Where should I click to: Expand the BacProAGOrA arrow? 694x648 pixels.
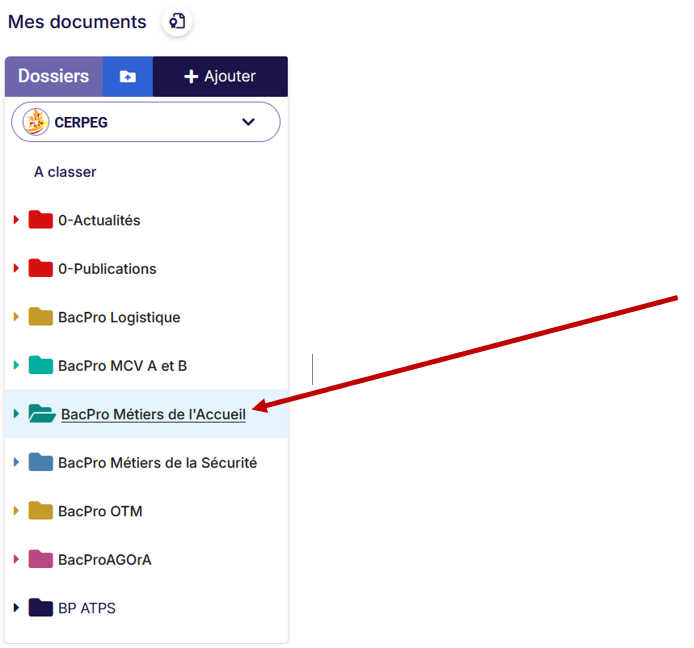pyautogui.click(x=16, y=559)
